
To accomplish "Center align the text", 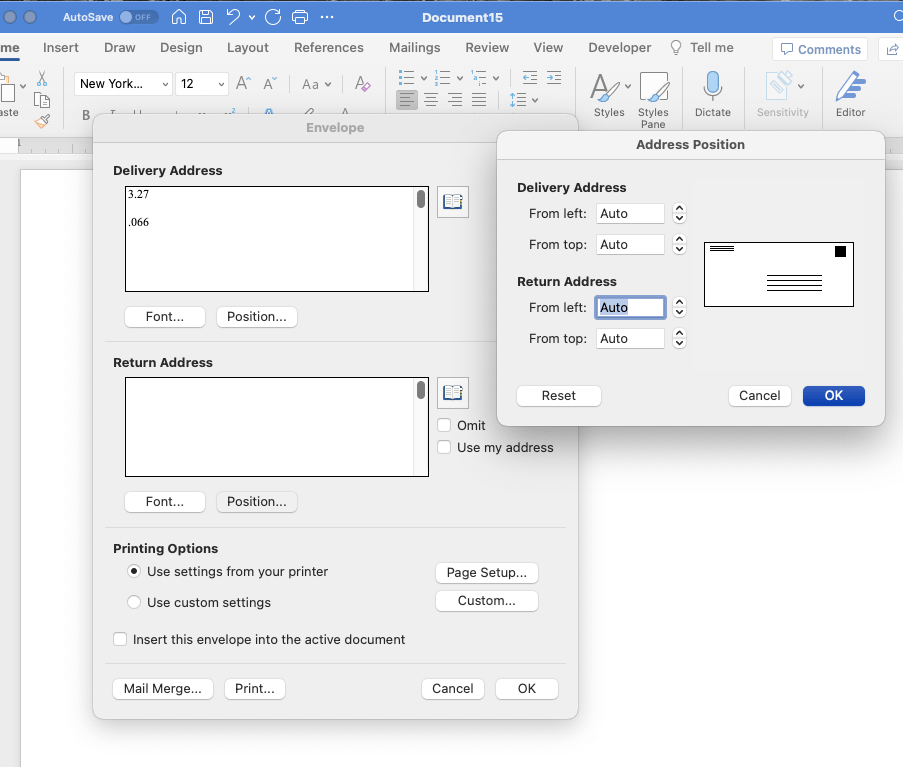I will (x=431, y=100).
